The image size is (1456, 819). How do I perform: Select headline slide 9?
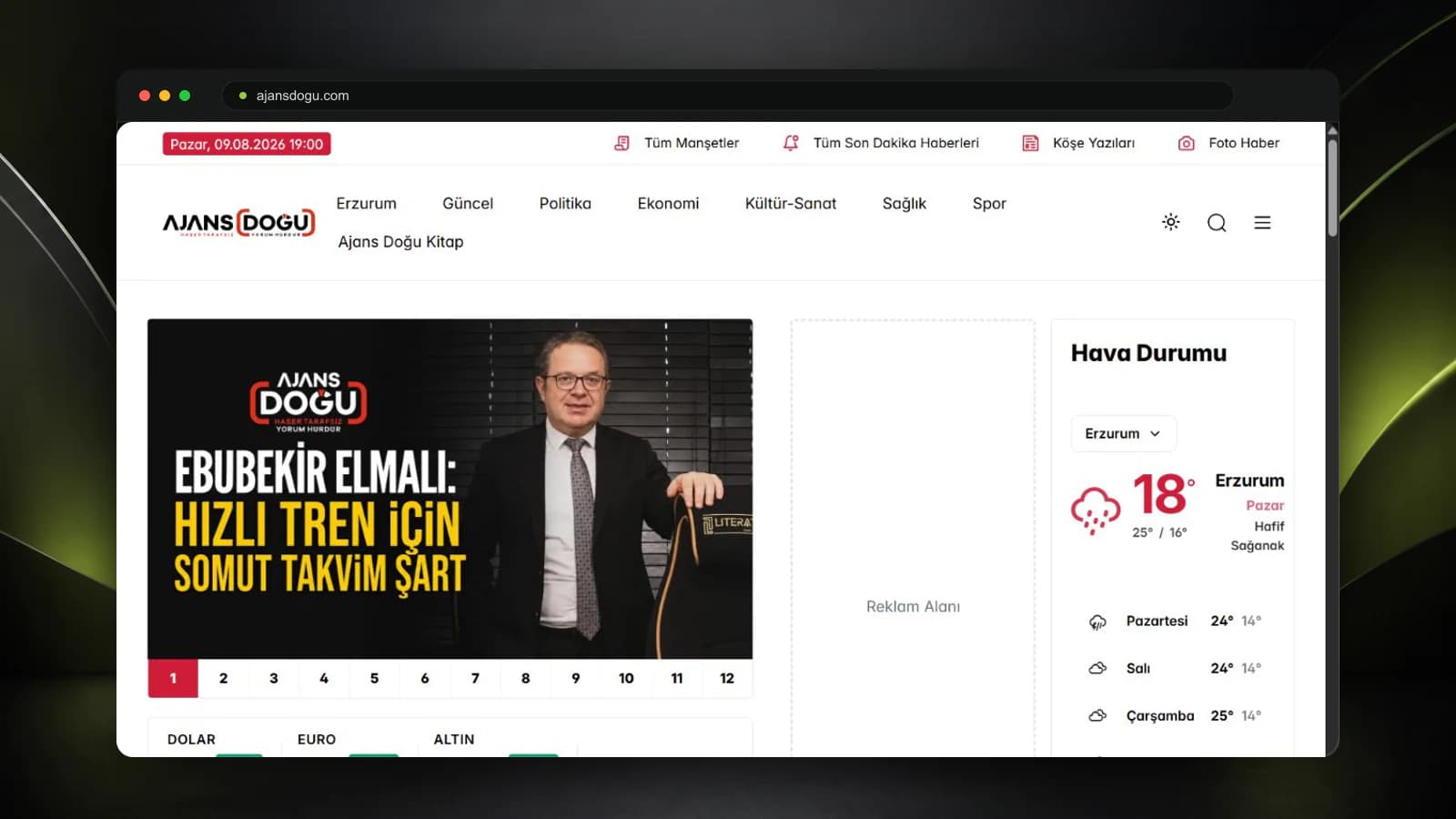tap(576, 678)
